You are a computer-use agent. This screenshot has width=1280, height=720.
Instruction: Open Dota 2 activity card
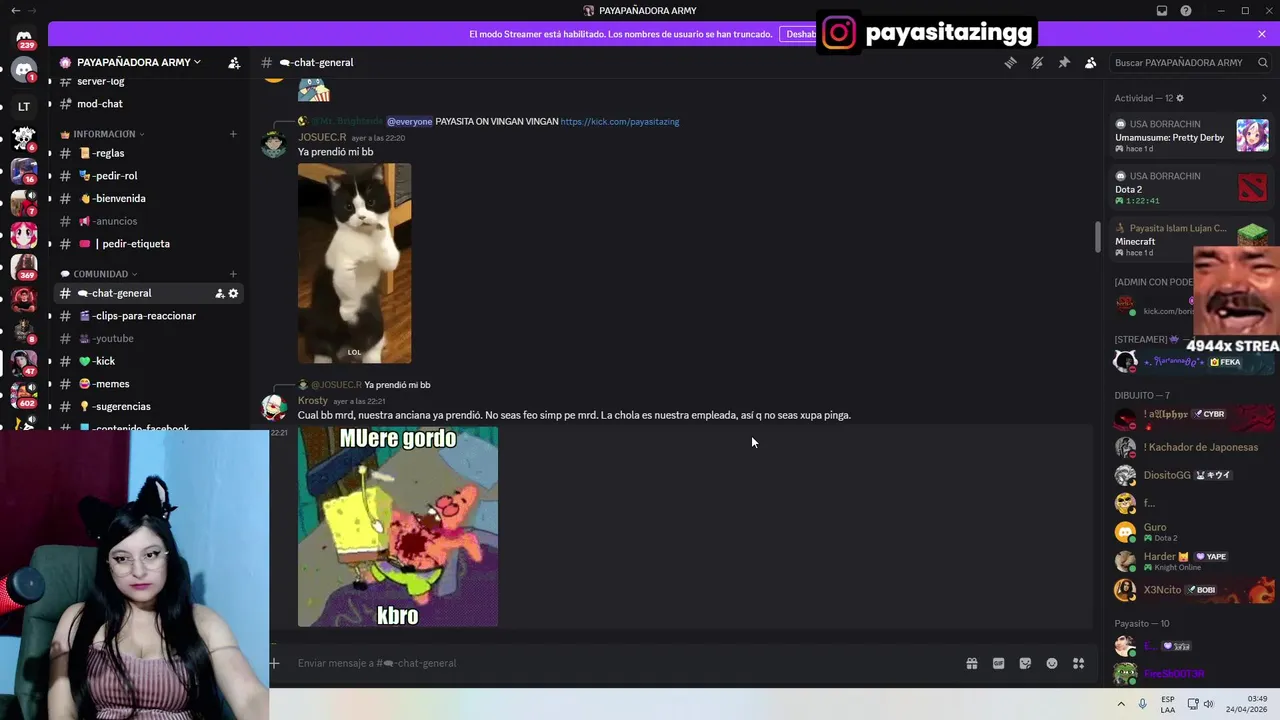tap(1191, 188)
